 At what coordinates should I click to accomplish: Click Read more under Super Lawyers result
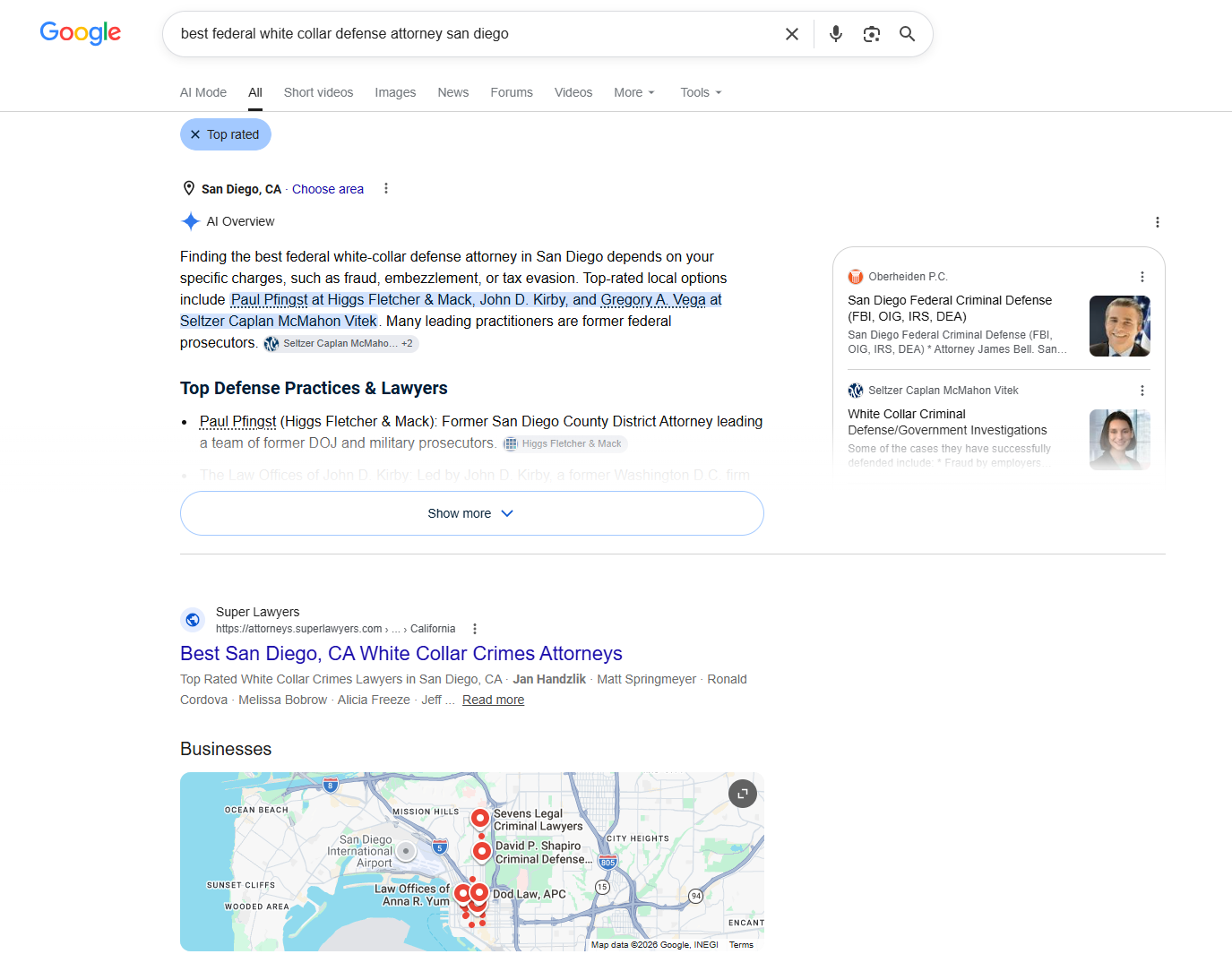pyautogui.click(x=493, y=700)
